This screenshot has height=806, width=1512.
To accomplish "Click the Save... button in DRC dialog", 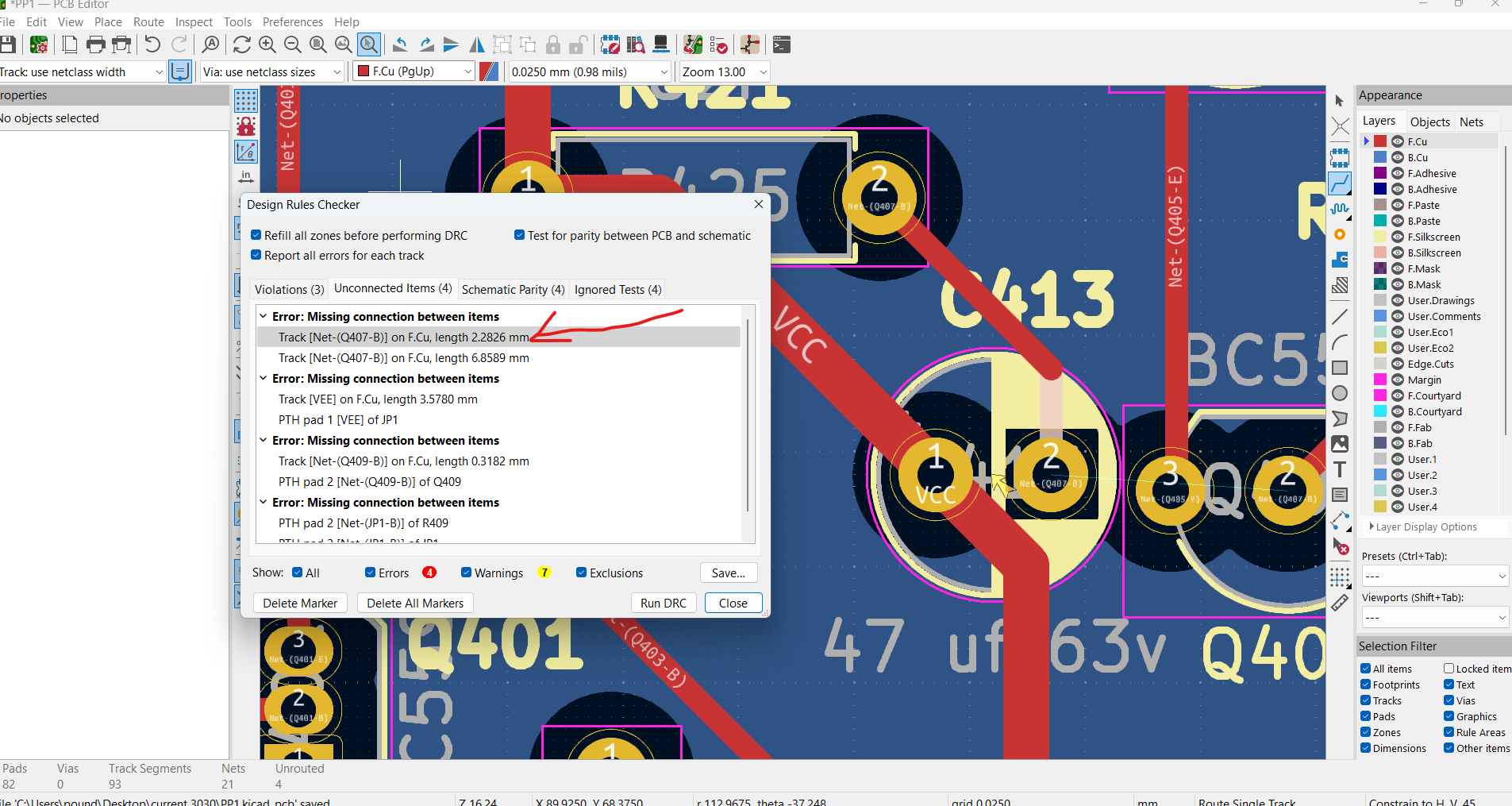I will [728, 573].
